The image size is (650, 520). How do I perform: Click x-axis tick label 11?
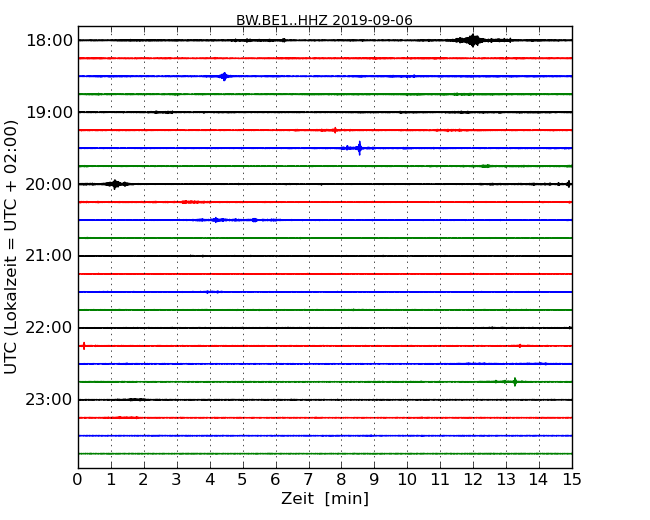(440, 479)
